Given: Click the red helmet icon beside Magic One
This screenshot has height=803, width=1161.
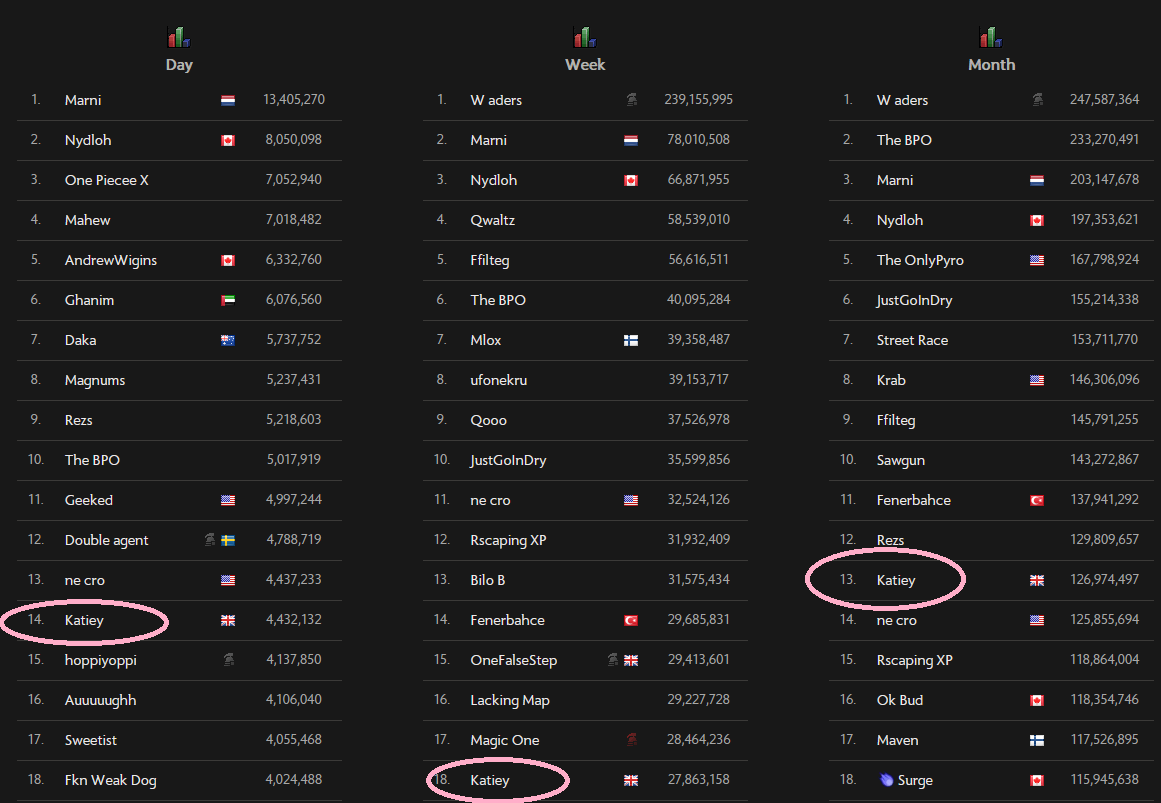Looking at the screenshot, I should coord(632,739).
